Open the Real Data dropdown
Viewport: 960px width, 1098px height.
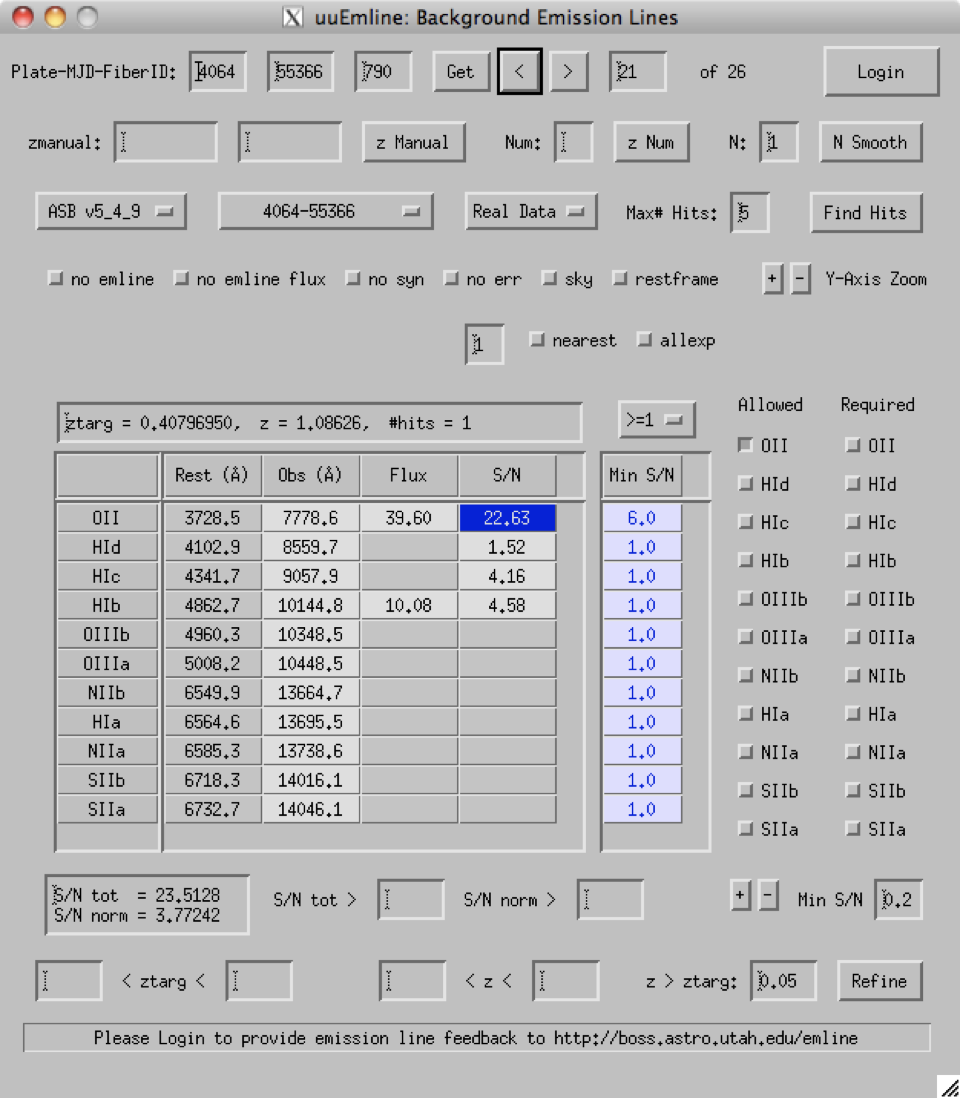pyautogui.click(x=530, y=211)
